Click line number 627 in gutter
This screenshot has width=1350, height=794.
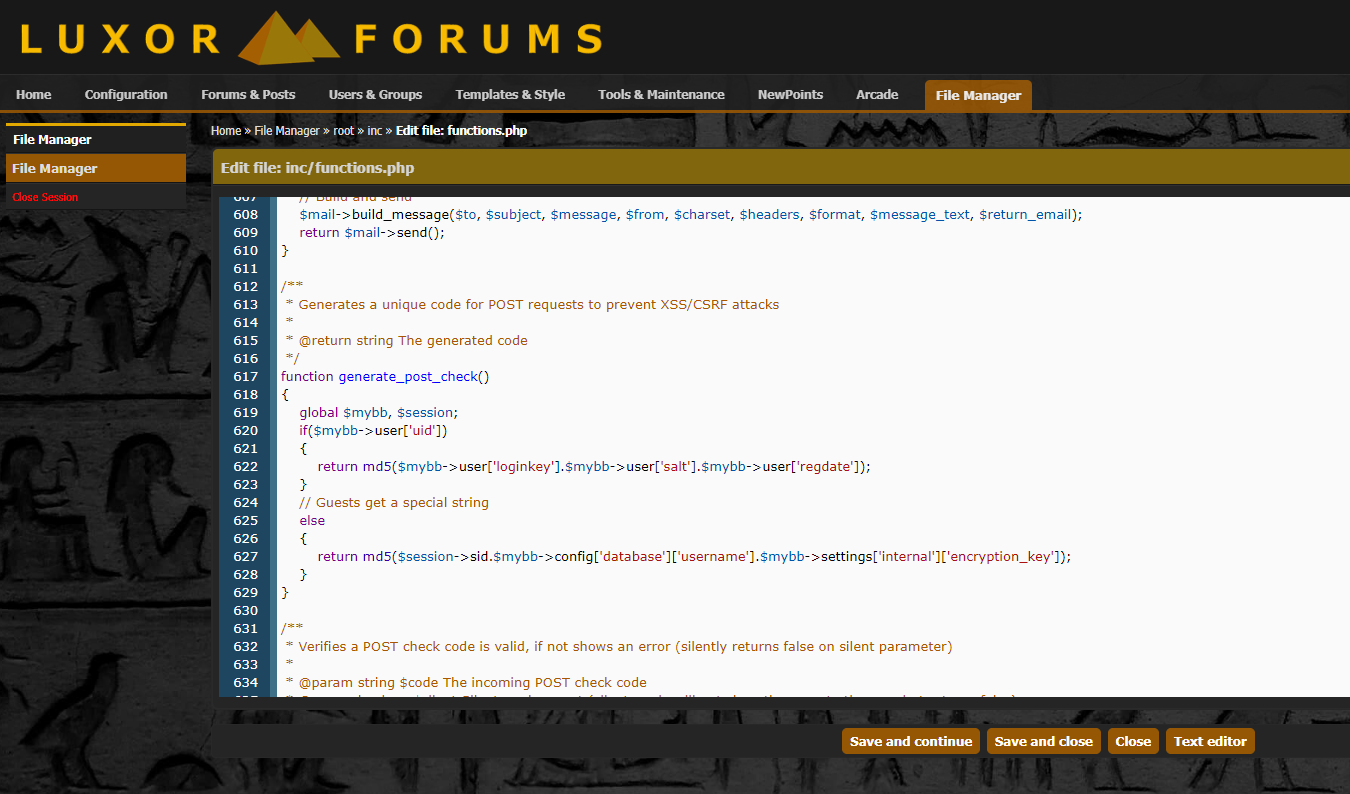click(x=245, y=557)
